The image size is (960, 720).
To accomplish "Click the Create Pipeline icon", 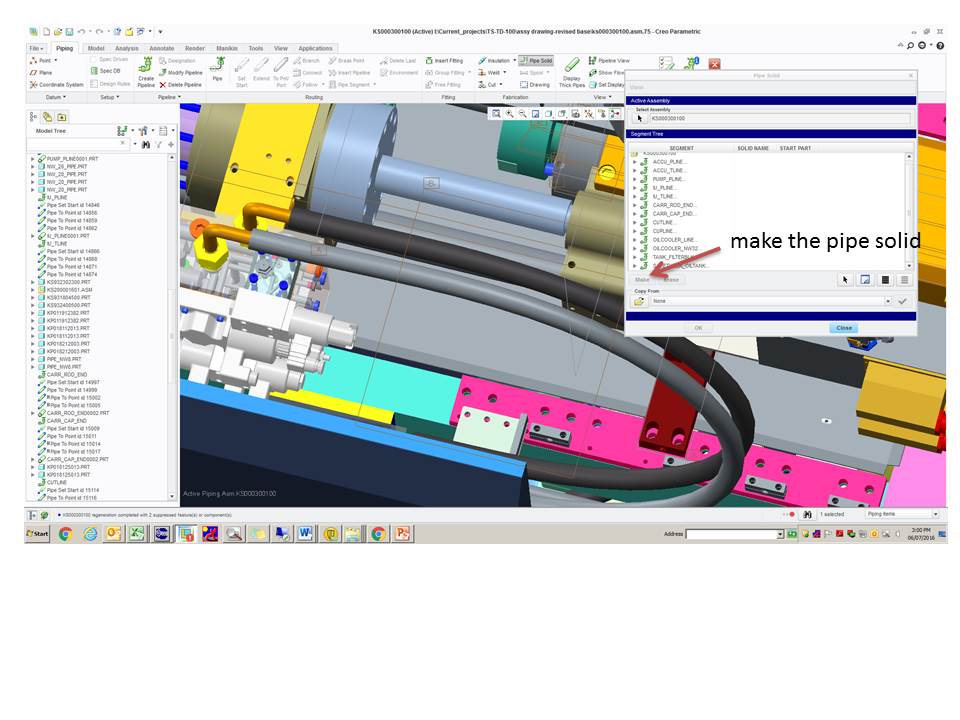I will coord(146,72).
